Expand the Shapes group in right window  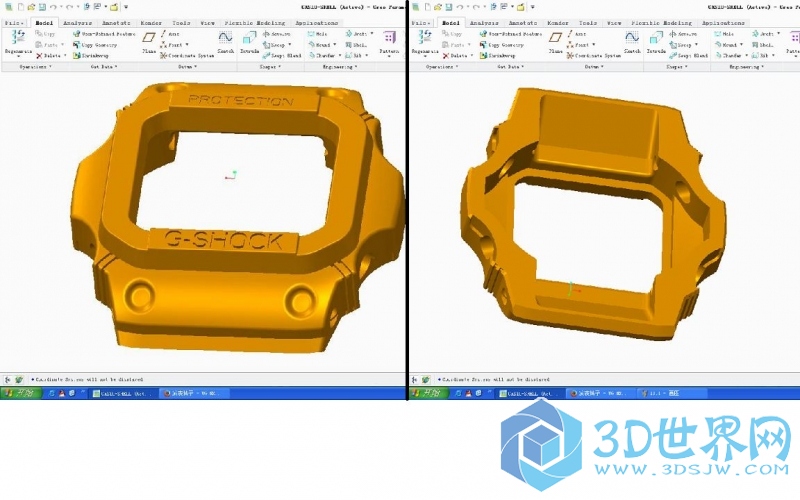coord(676,67)
